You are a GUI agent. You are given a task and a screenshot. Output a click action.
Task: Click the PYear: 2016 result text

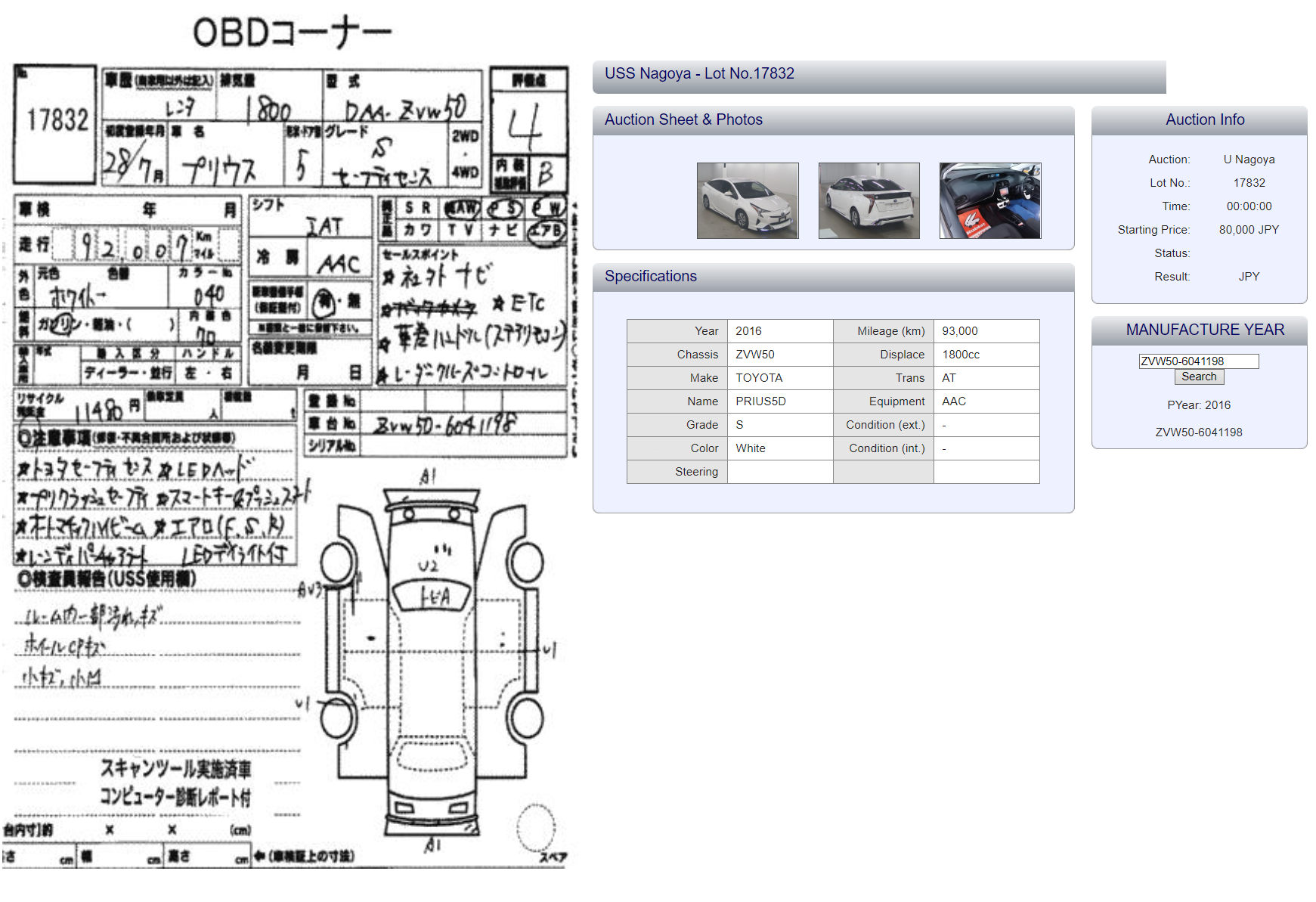[1199, 405]
